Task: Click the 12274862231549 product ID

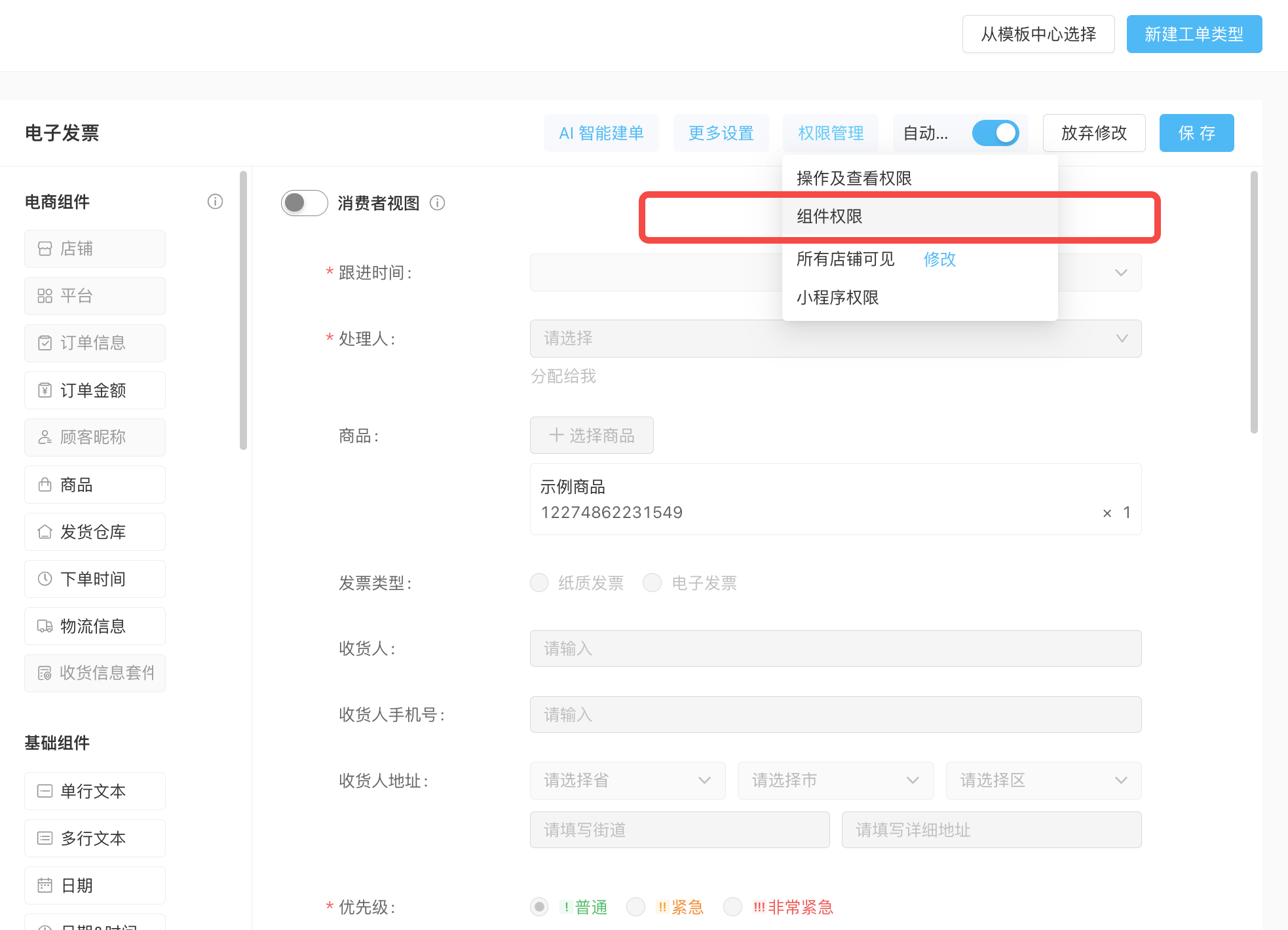Action: 612,512
